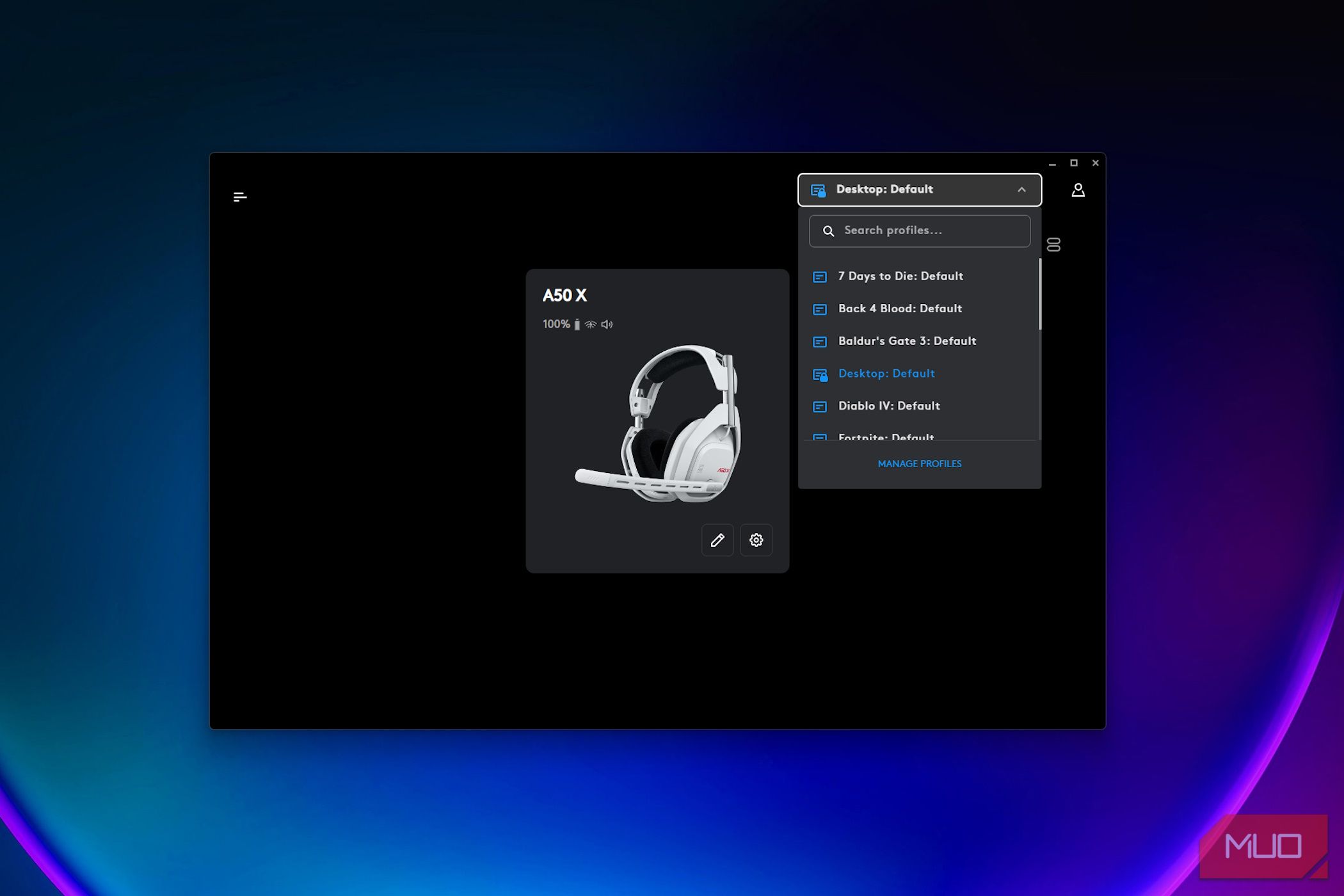Viewport: 1344px width, 896px height.
Task: Open the sidebar hamburger menu
Action: [240, 196]
